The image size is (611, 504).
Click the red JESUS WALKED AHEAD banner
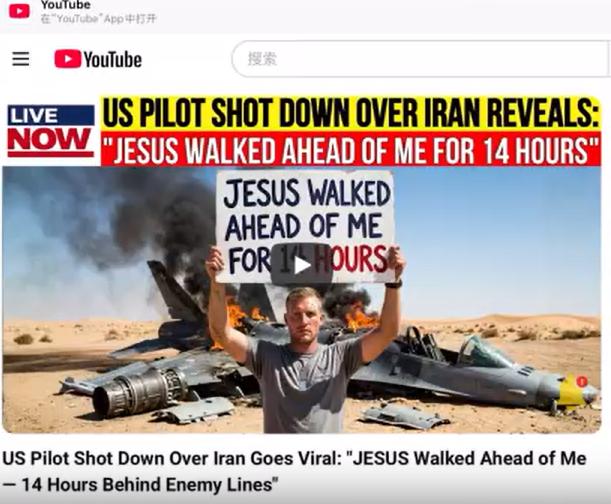(x=351, y=149)
